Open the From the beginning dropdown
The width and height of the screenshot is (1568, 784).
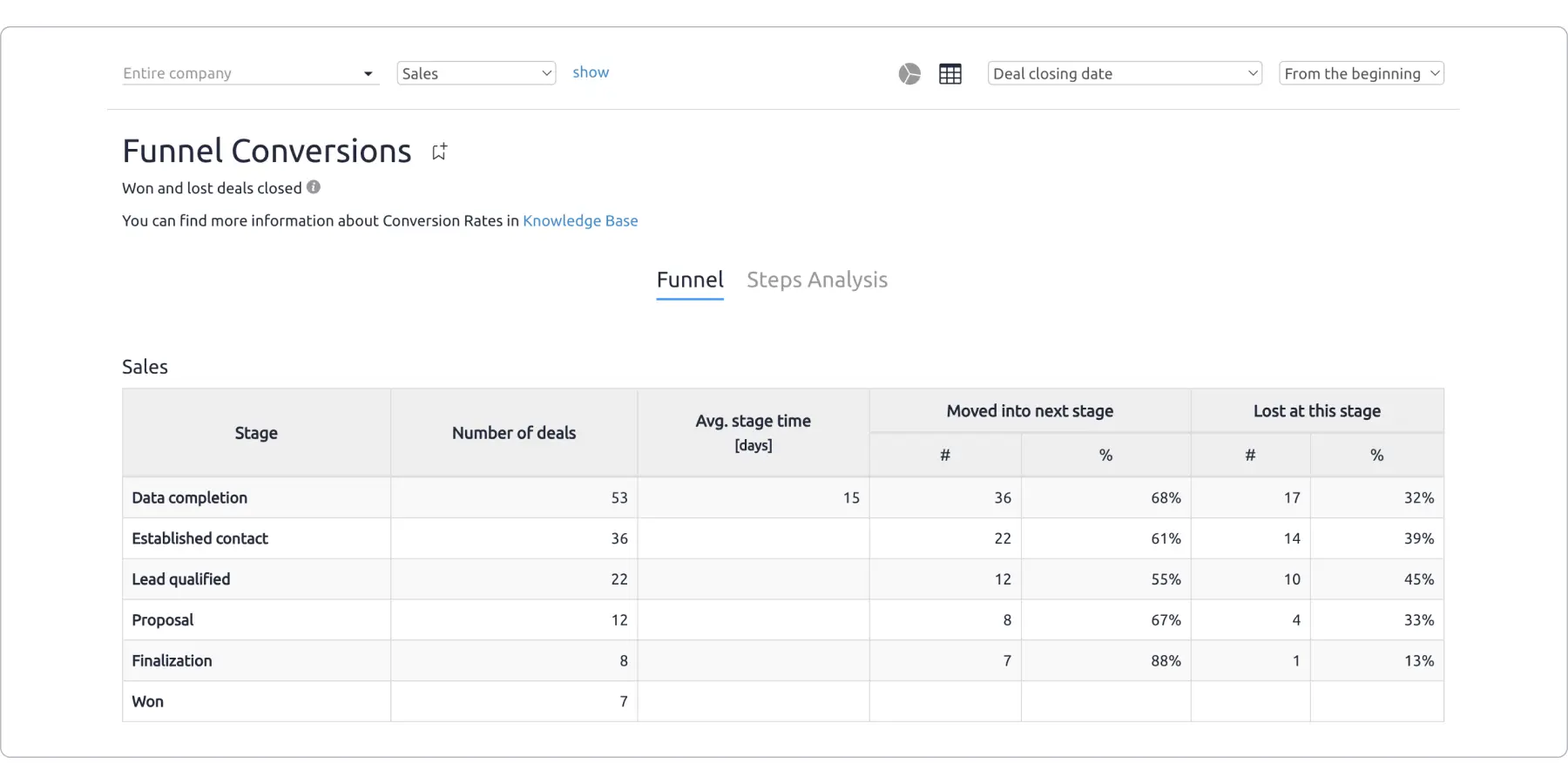1362,73
